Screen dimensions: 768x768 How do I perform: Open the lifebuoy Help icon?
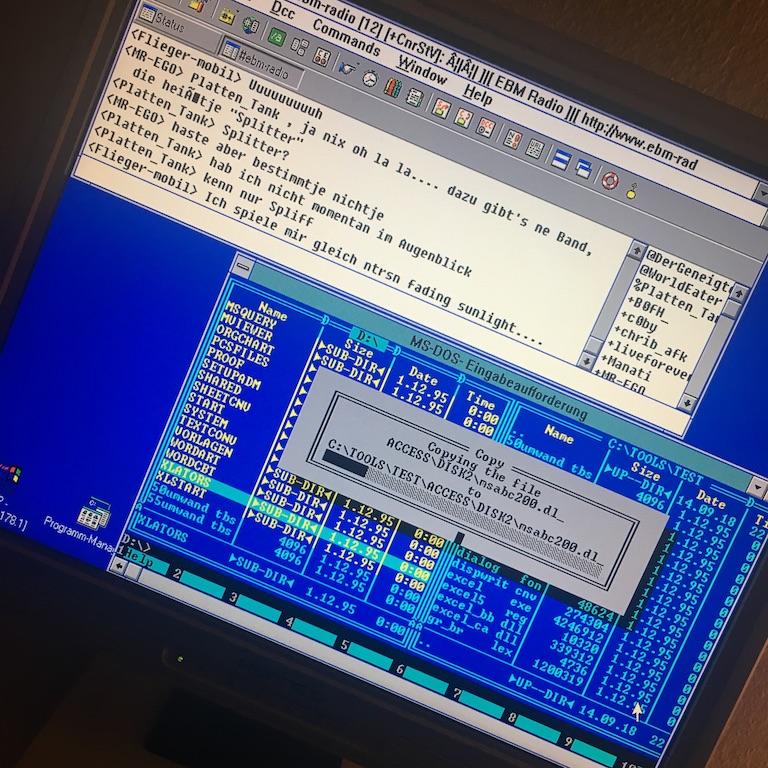click(x=609, y=181)
